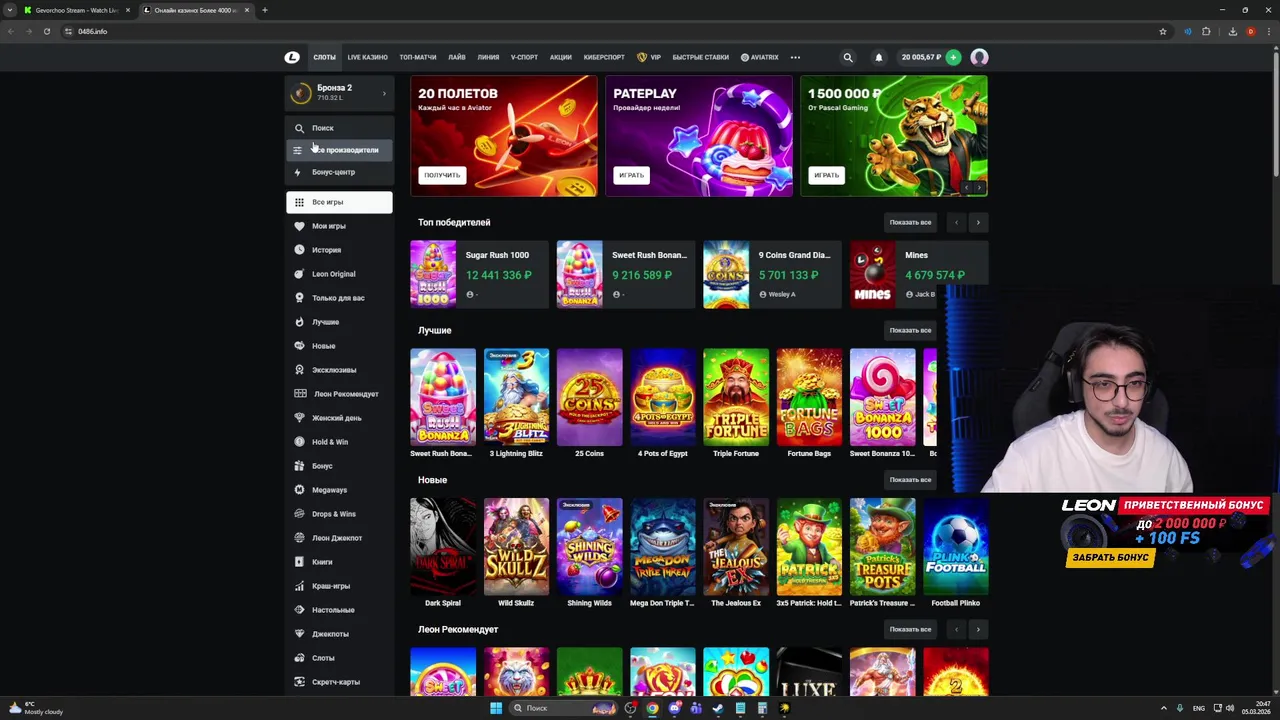Select Все игры in the sidebar
Viewport: 1280px width, 720px height.
tap(339, 202)
